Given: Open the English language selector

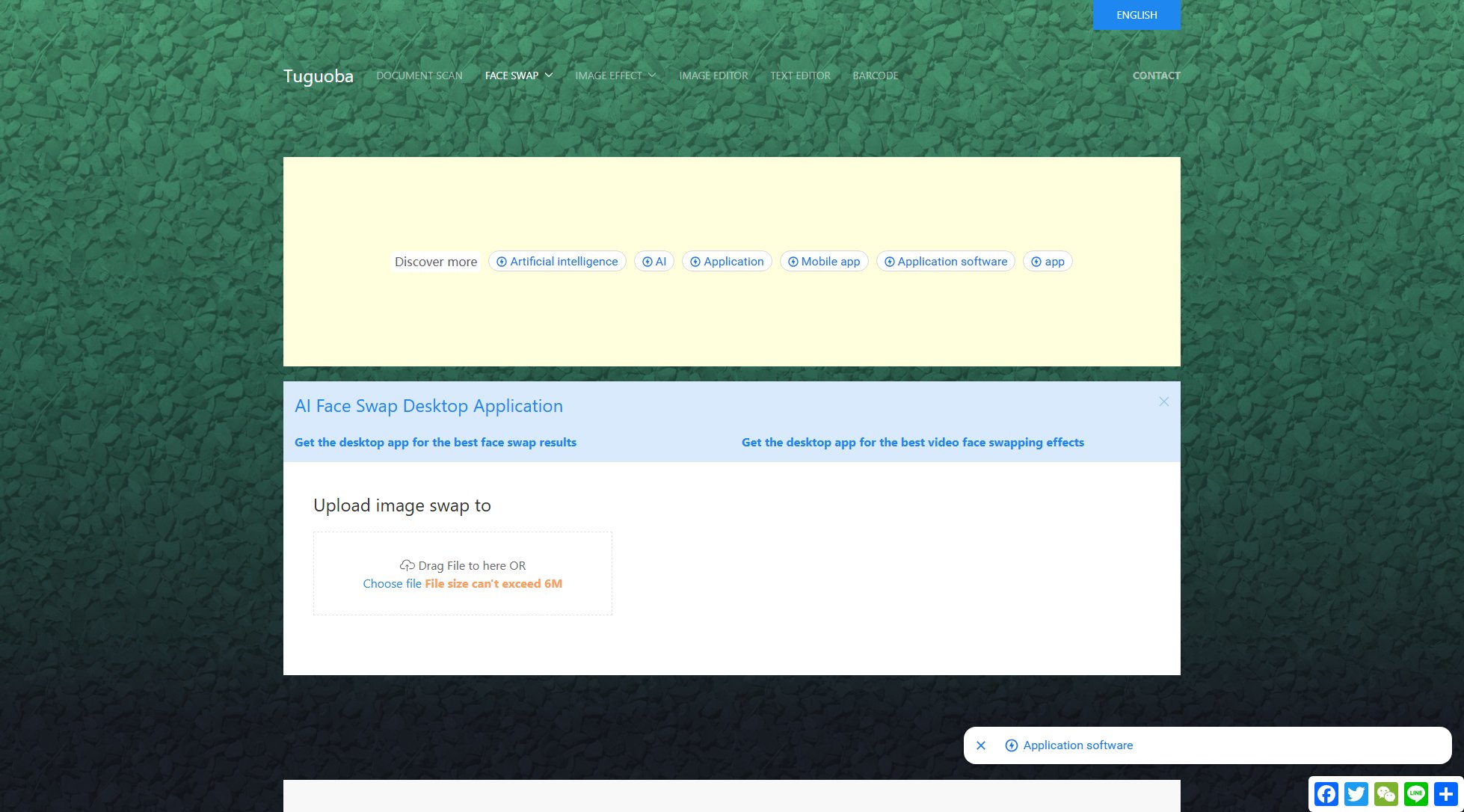Looking at the screenshot, I should click(x=1136, y=15).
